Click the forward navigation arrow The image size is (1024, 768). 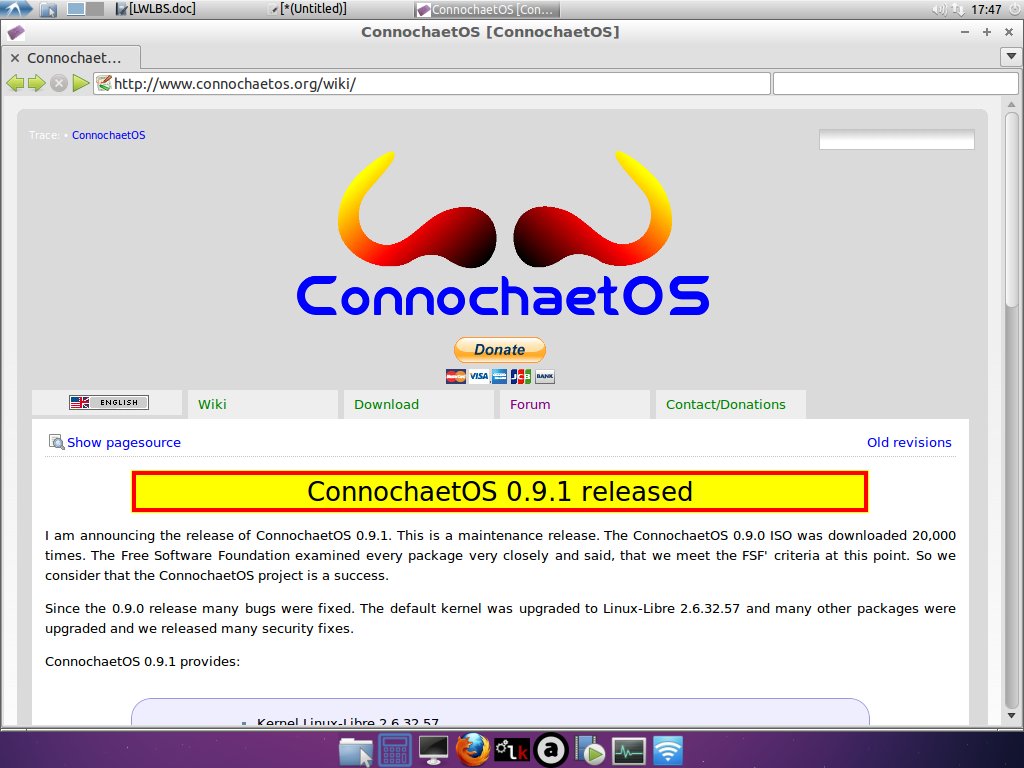37,83
